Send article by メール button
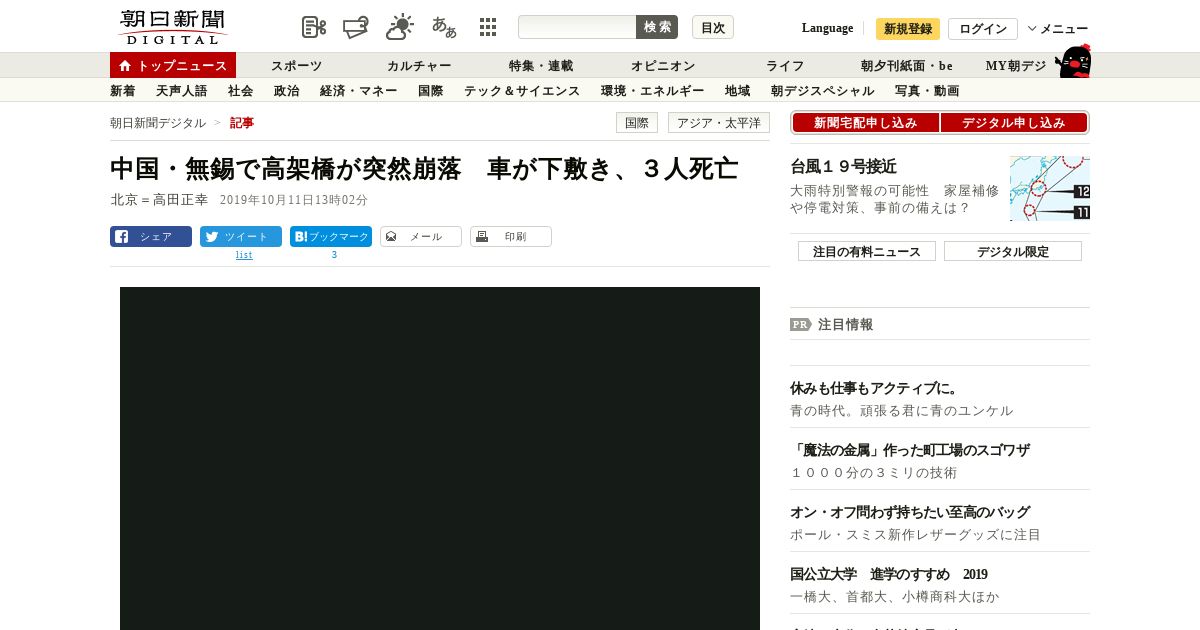The height and width of the screenshot is (630, 1200). point(421,237)
